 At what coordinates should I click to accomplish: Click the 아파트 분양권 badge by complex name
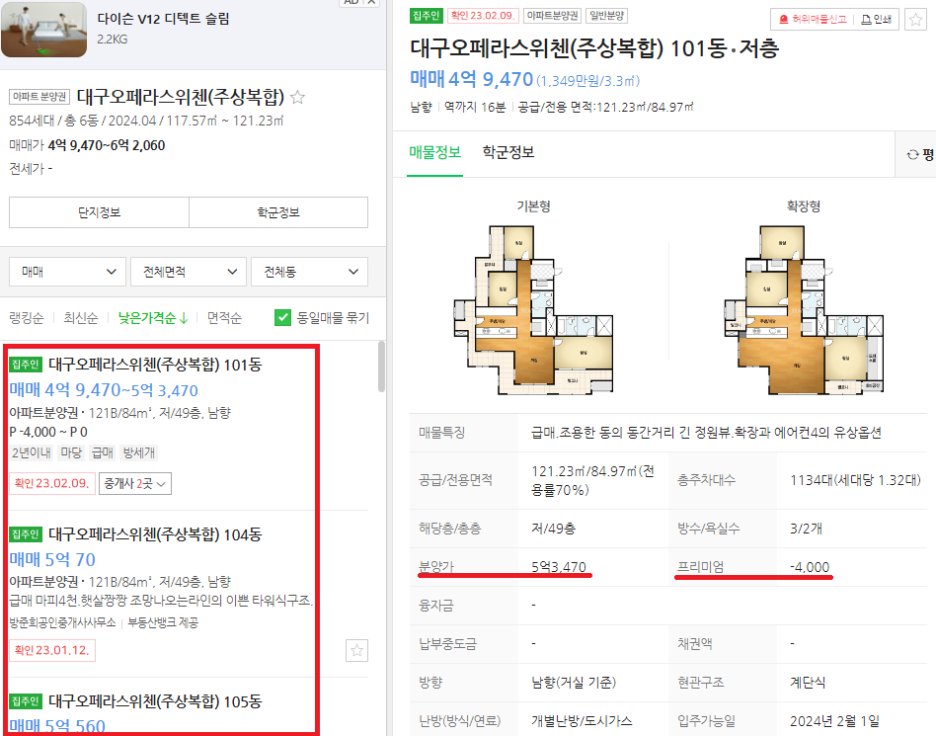coord(39,97)
